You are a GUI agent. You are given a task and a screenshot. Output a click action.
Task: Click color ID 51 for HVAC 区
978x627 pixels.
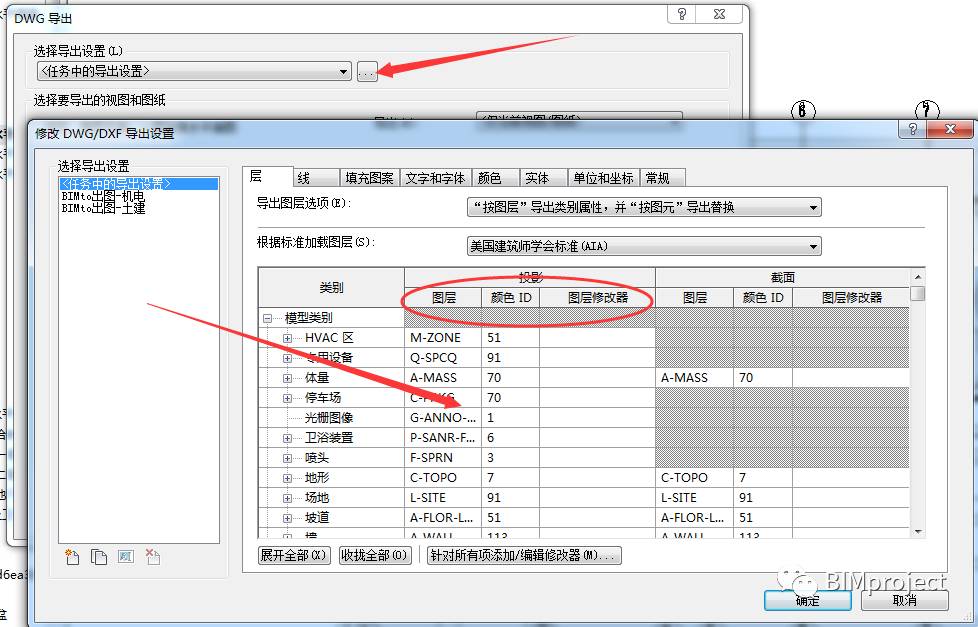pos(510,338)
